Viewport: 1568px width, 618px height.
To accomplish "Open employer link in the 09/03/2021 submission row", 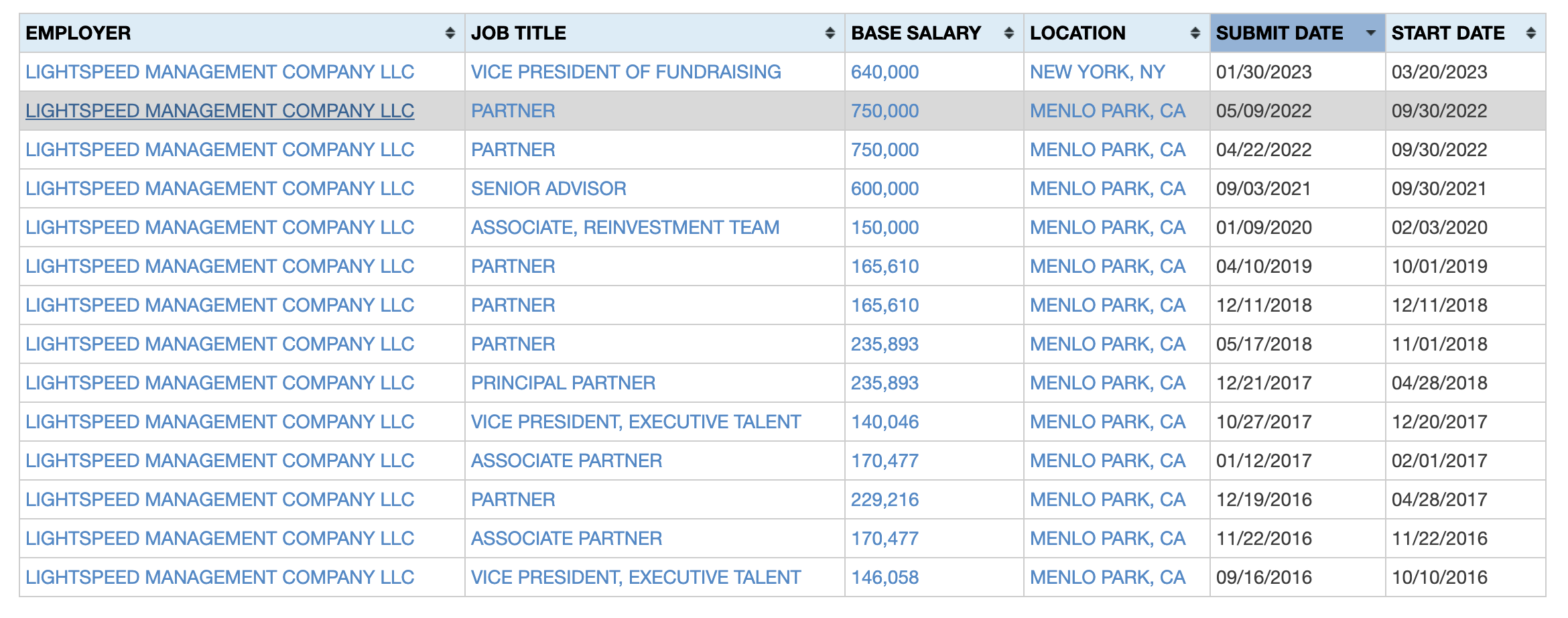I will [x=220, y=188].
